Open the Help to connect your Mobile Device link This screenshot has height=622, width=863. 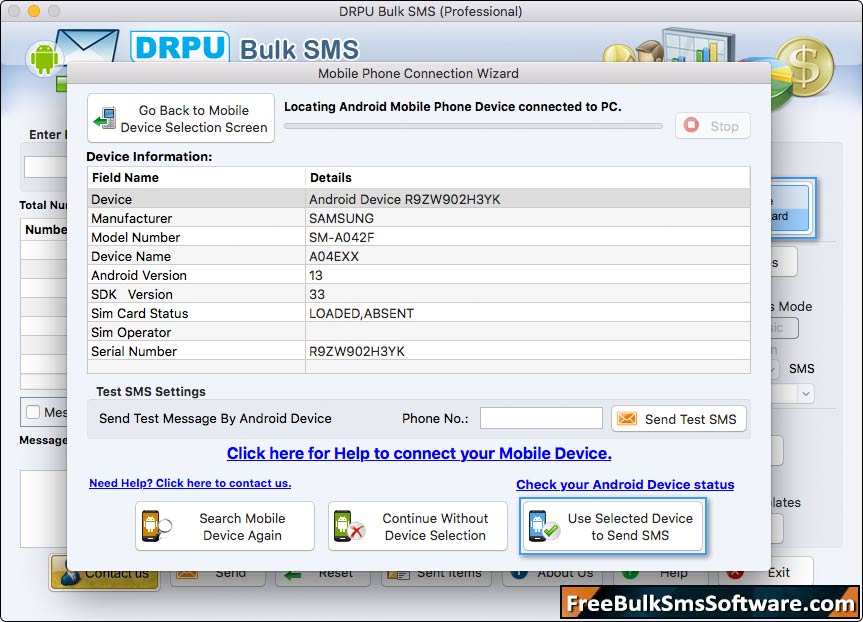(x=419, y=453)
